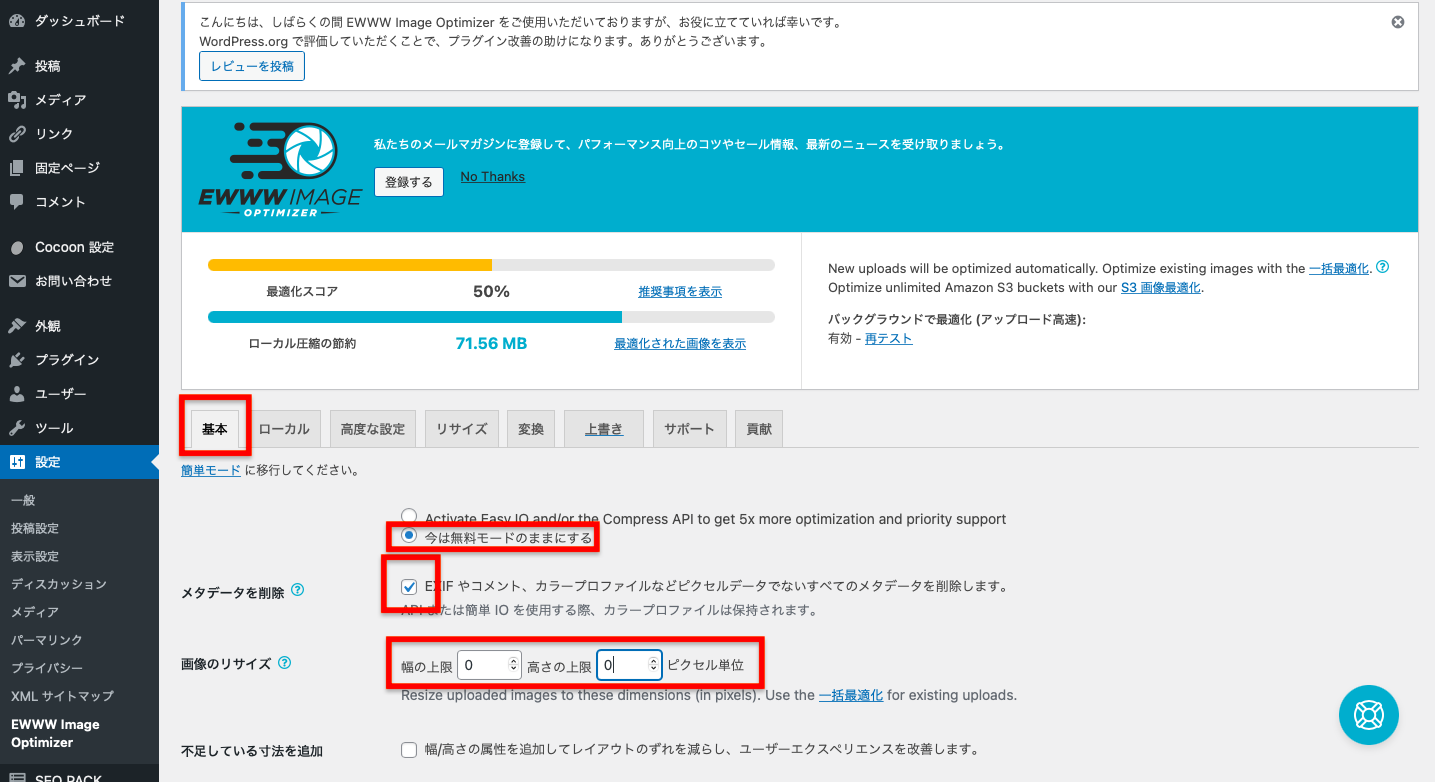Viewport: 1435px width, 782px height.
Task: Open パーマリンク submenu item
Action: click(47, 640)
